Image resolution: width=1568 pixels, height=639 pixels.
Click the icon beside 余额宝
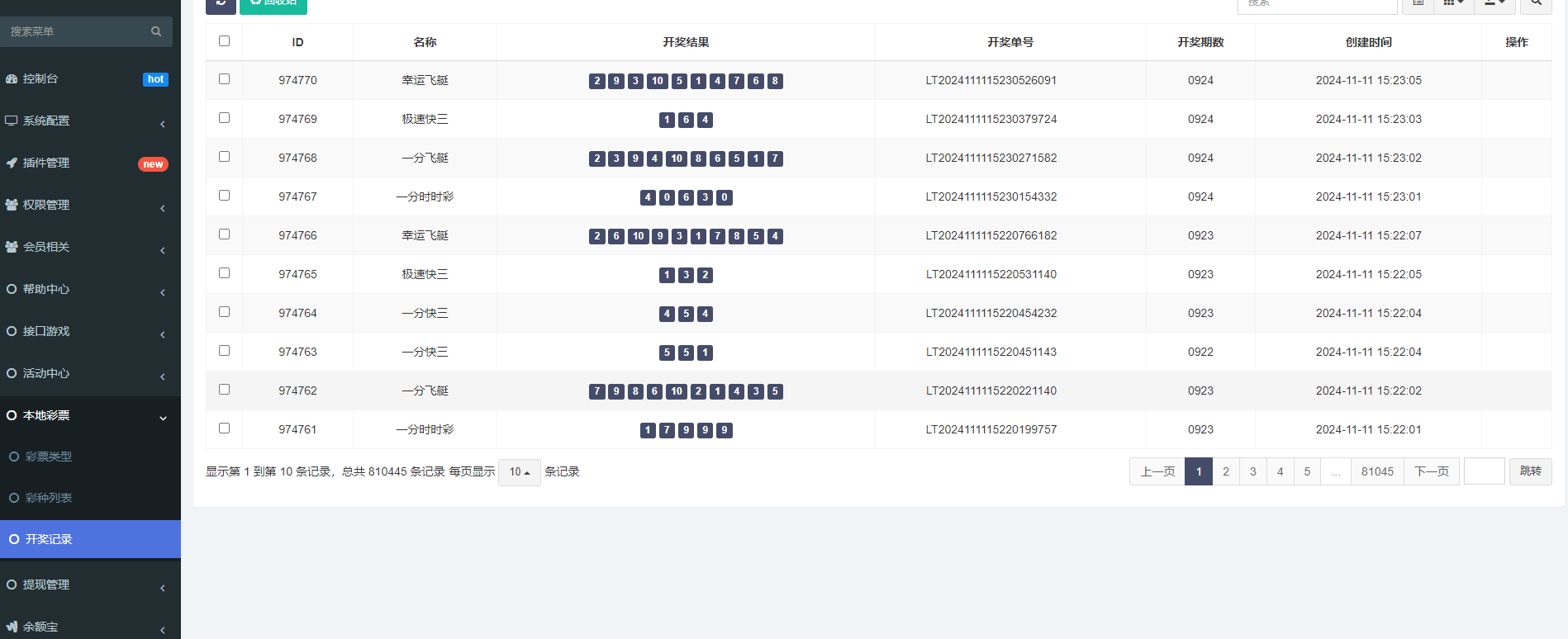tap(12, 627)
